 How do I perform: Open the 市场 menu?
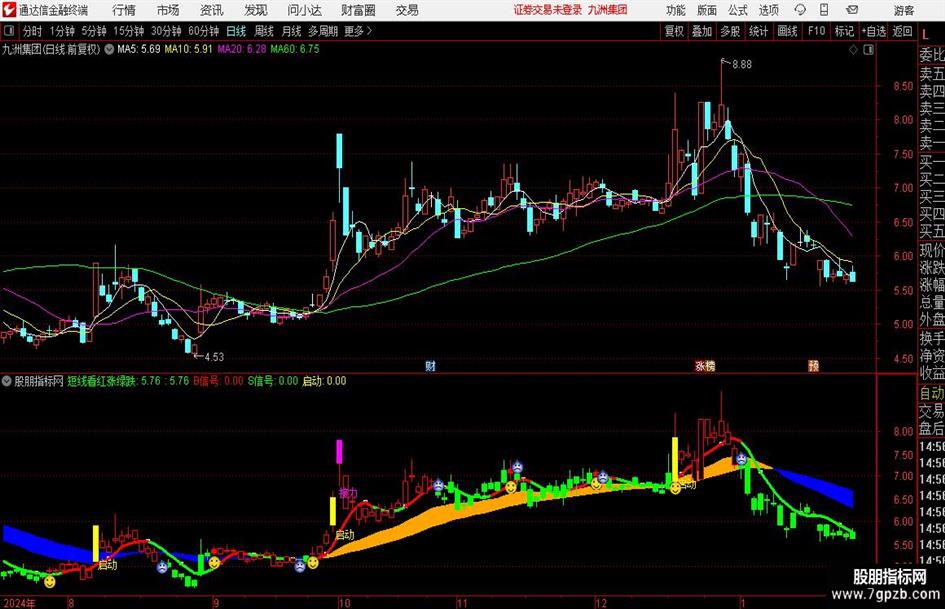click(168, 10)
